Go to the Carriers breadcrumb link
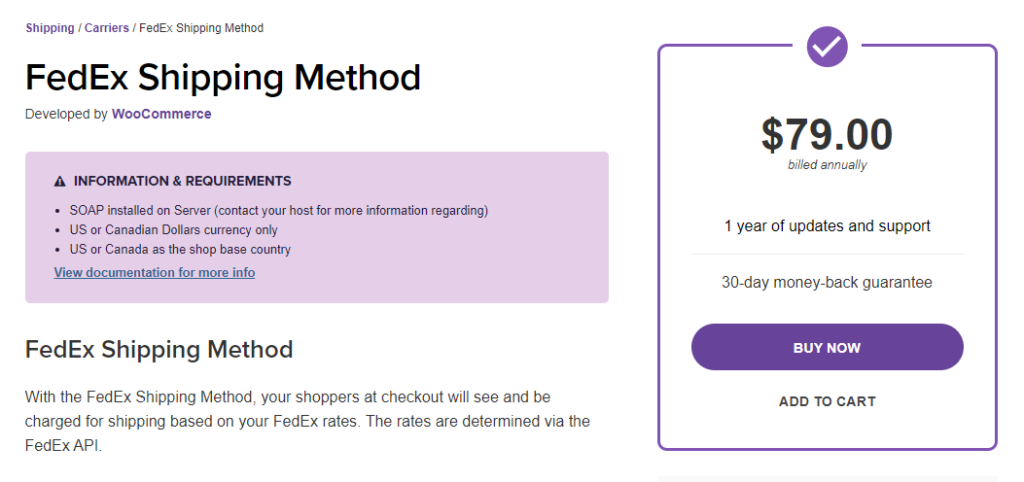The width and height of the screenshot is (1024, 482). tap(106, 28)
